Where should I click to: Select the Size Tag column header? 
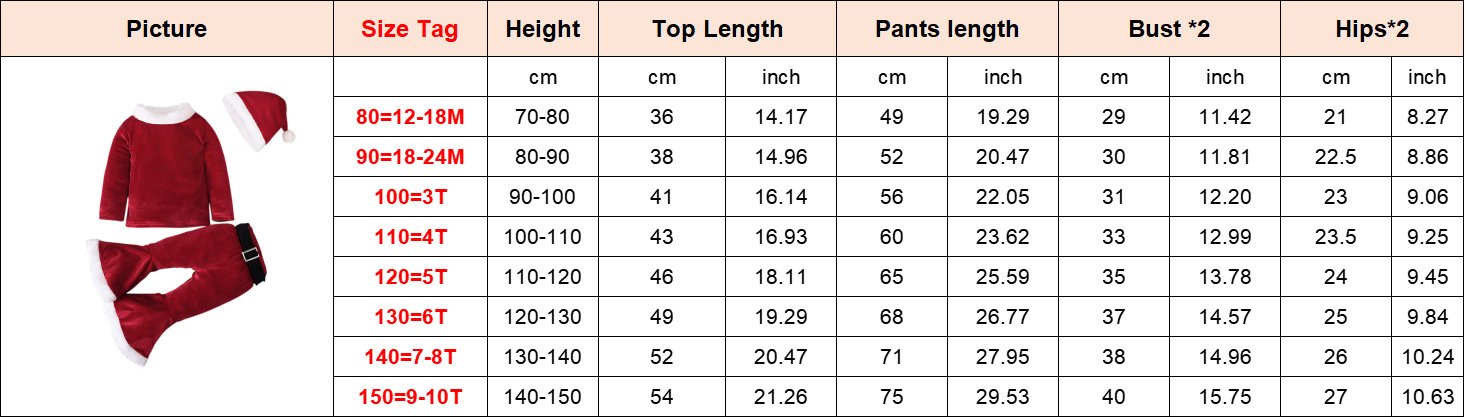click(x=410, y=29)
